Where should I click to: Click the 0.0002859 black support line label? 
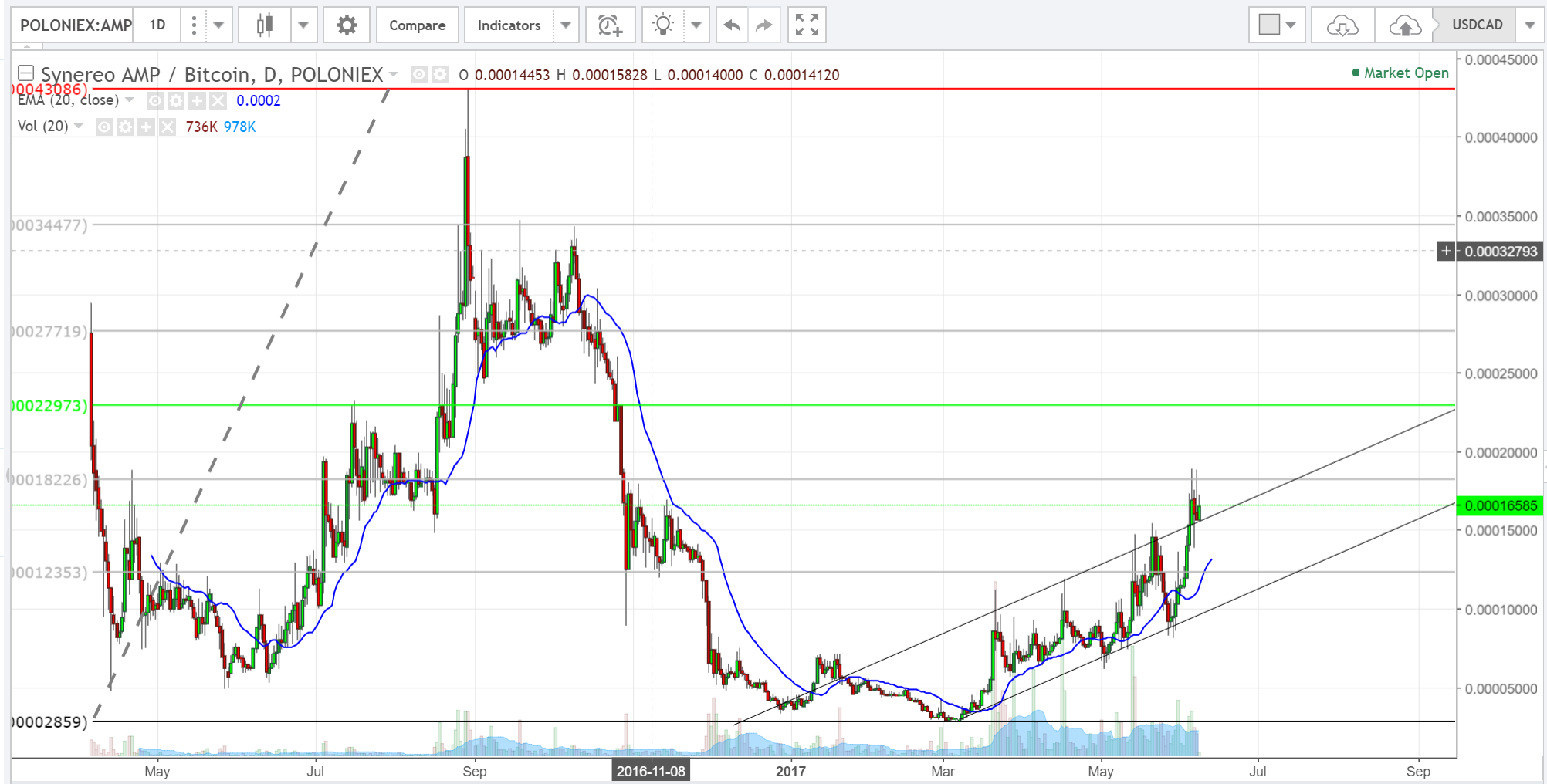(50, 721)
